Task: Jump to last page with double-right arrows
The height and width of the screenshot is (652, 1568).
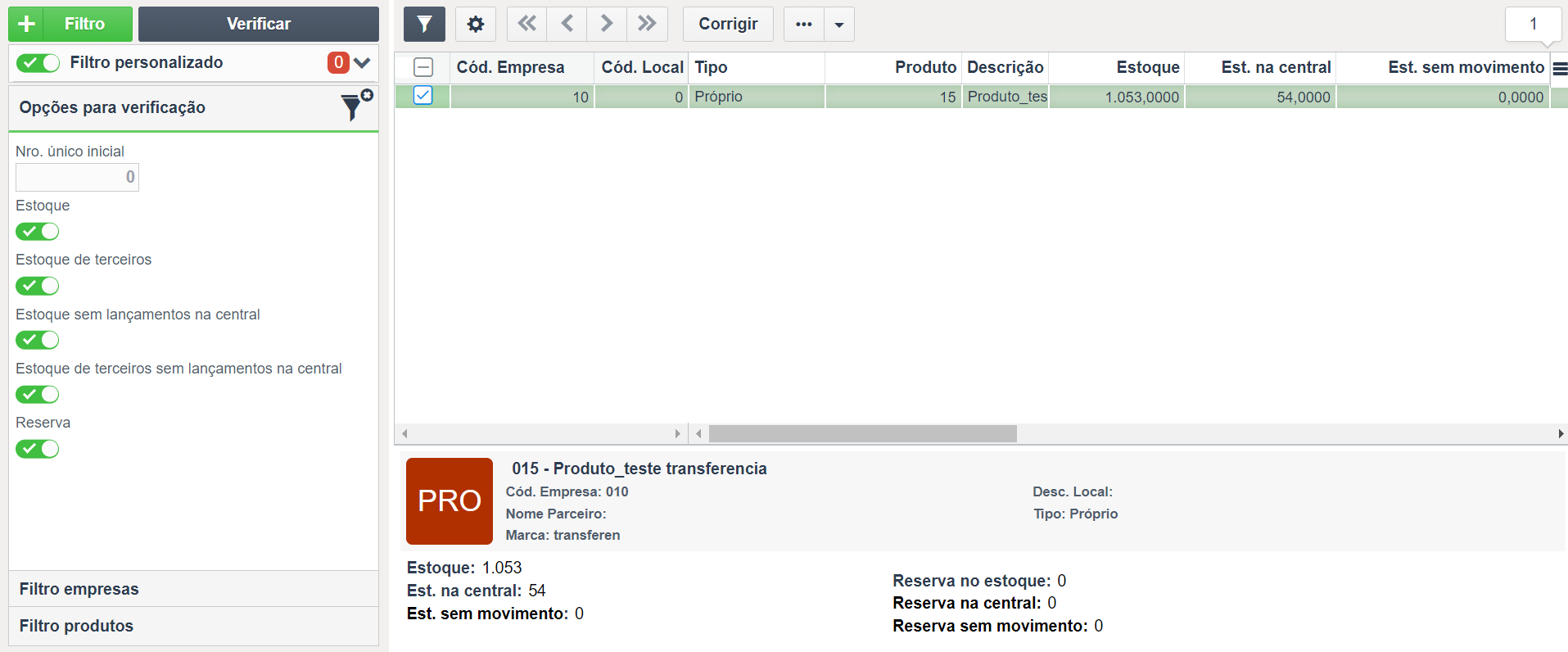Action: pyautogui.click(x=647, y=25)
